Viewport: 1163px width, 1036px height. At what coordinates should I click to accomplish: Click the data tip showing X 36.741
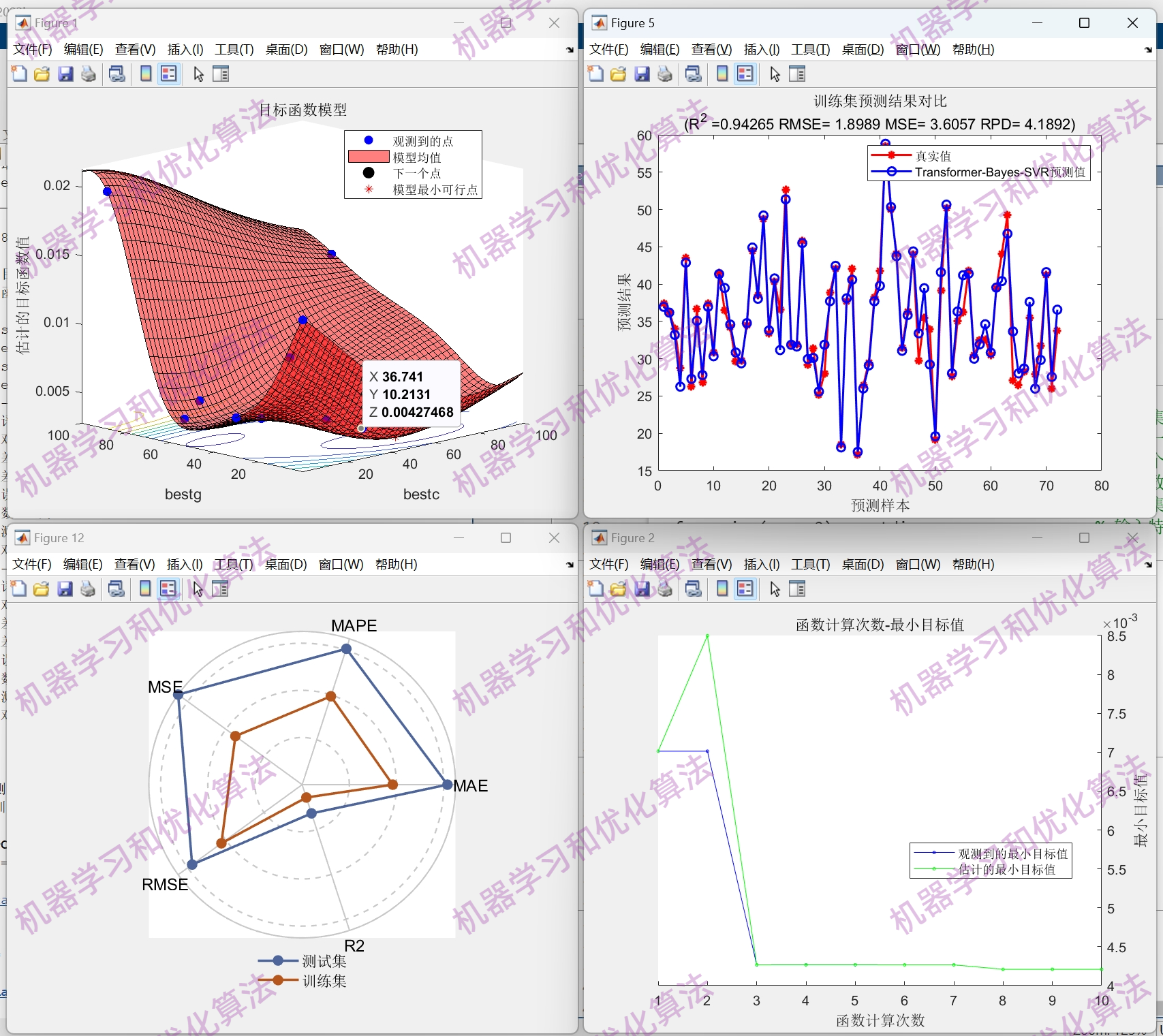(x=412, y=394)
